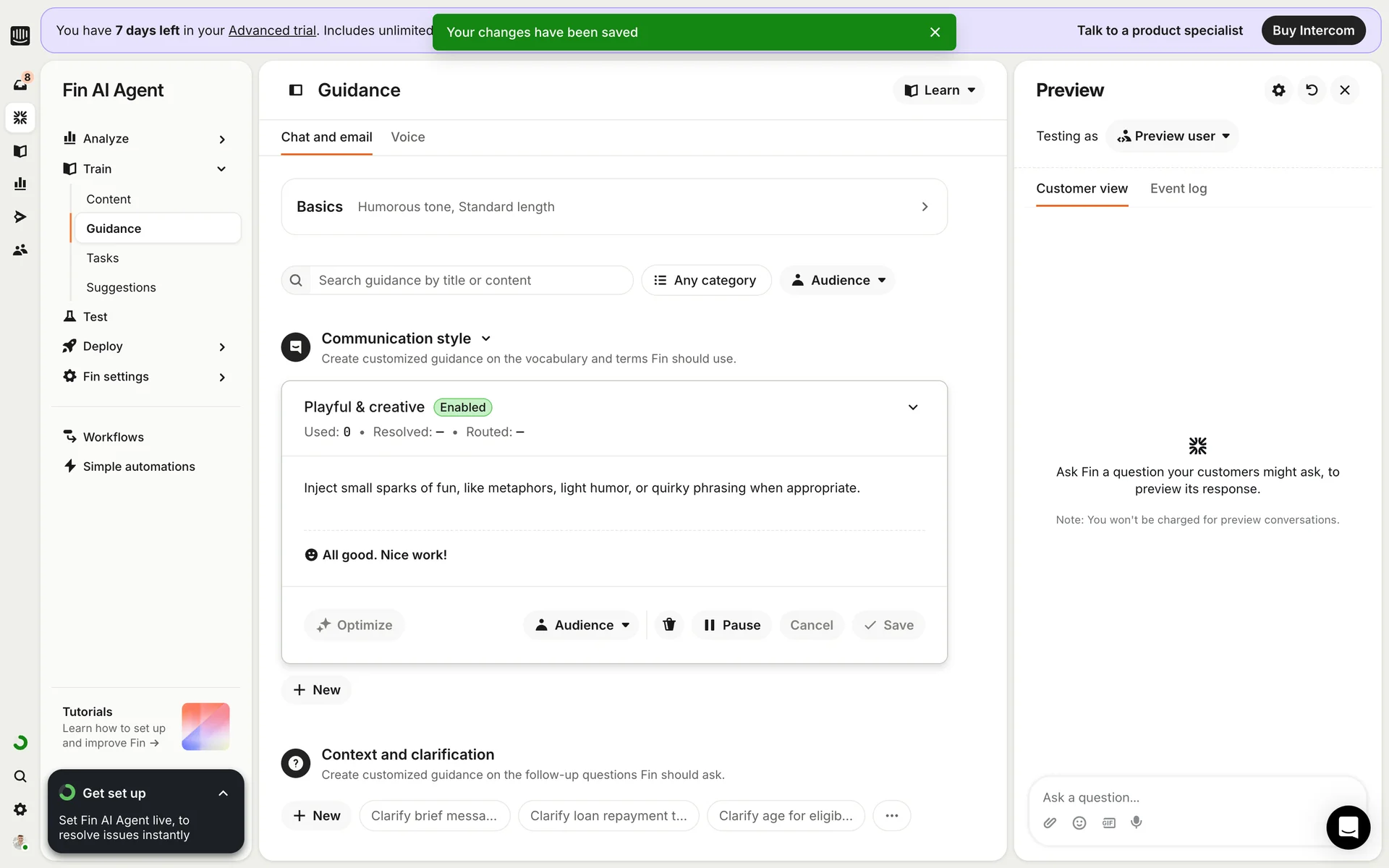Click the attachment paperclip icon
1389x868 pixels.
point(1050,822)
